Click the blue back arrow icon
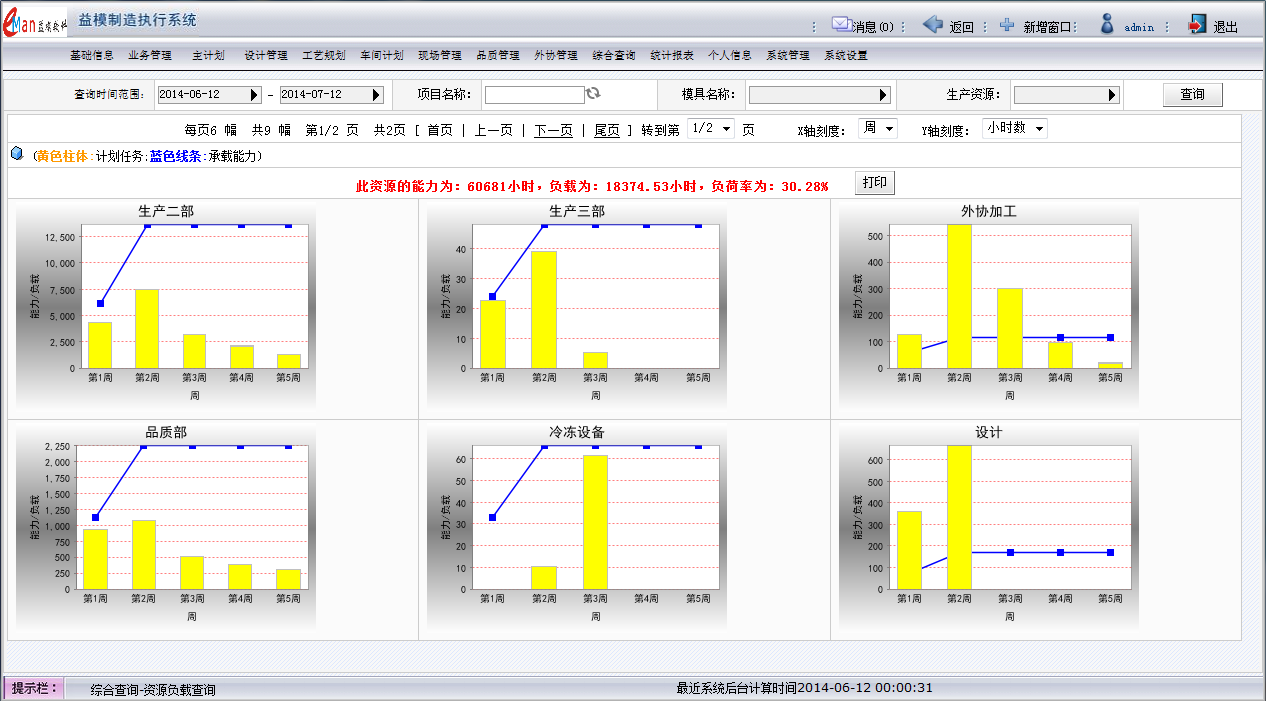The image size is (1266, 701). (932, 25)
